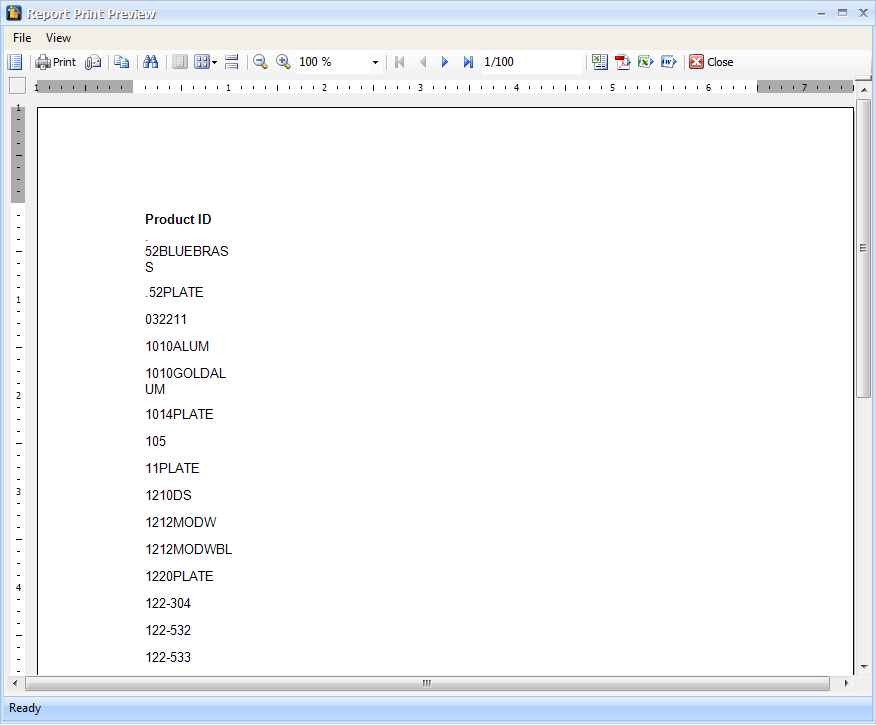The image size is (876, 725).
Task: Go to last page arrow
Action: (468, 62)
